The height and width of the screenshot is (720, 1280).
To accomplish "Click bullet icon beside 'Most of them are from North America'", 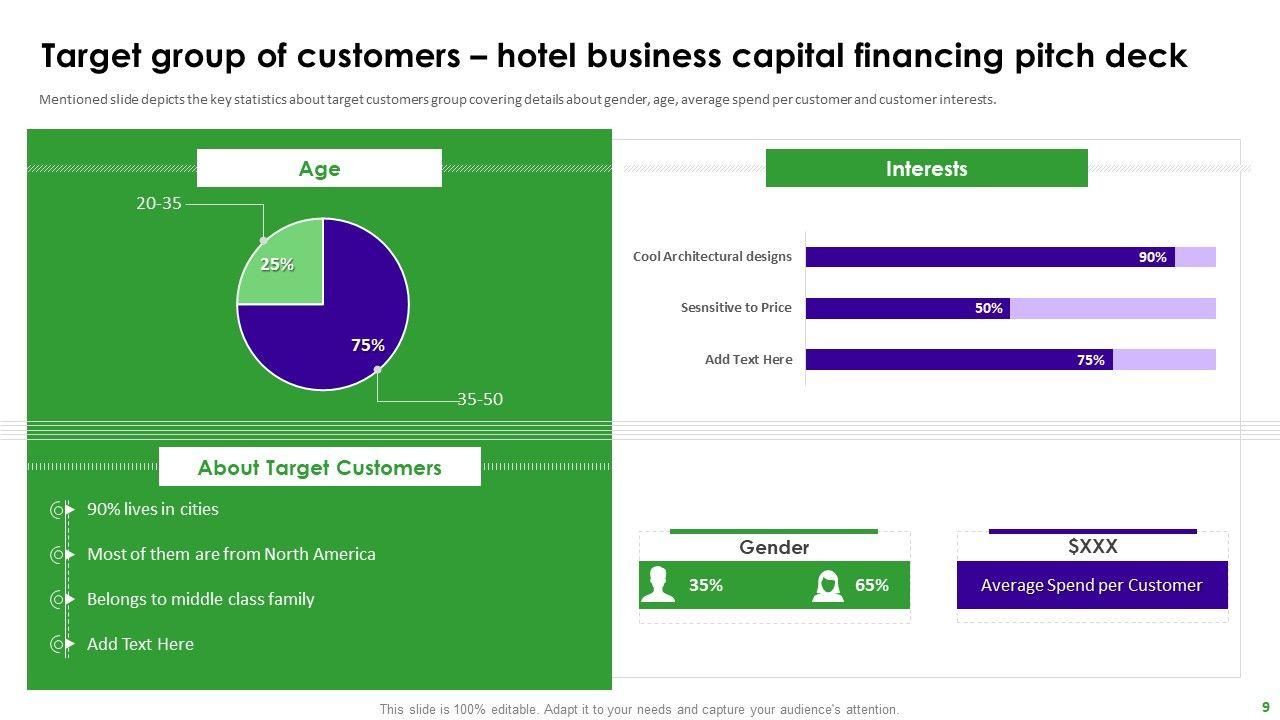I will point(58,555).
